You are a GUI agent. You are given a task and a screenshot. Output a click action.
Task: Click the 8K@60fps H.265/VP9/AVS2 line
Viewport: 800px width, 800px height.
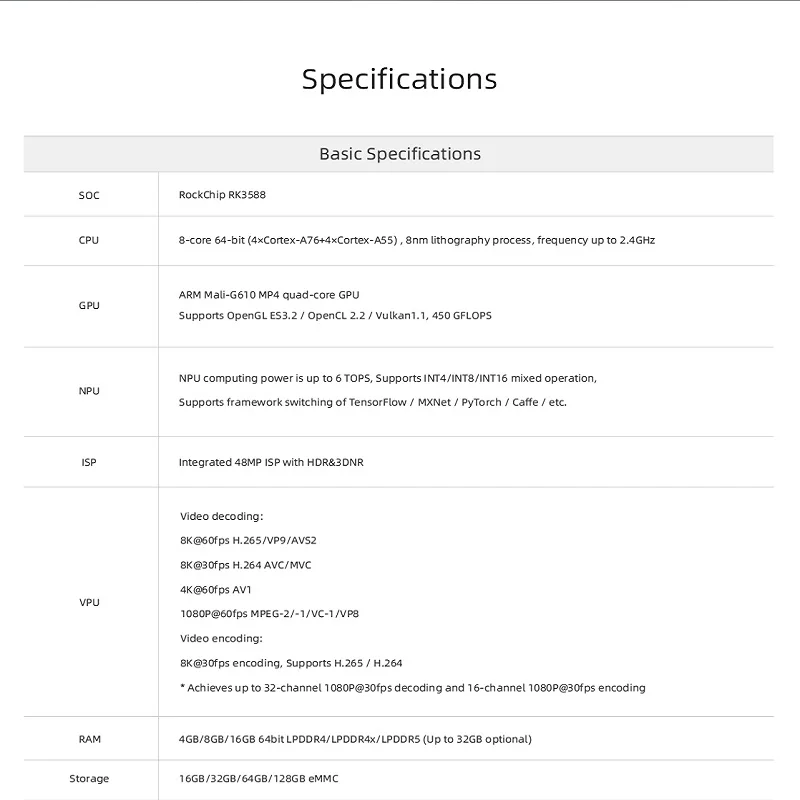click(248, 540)
